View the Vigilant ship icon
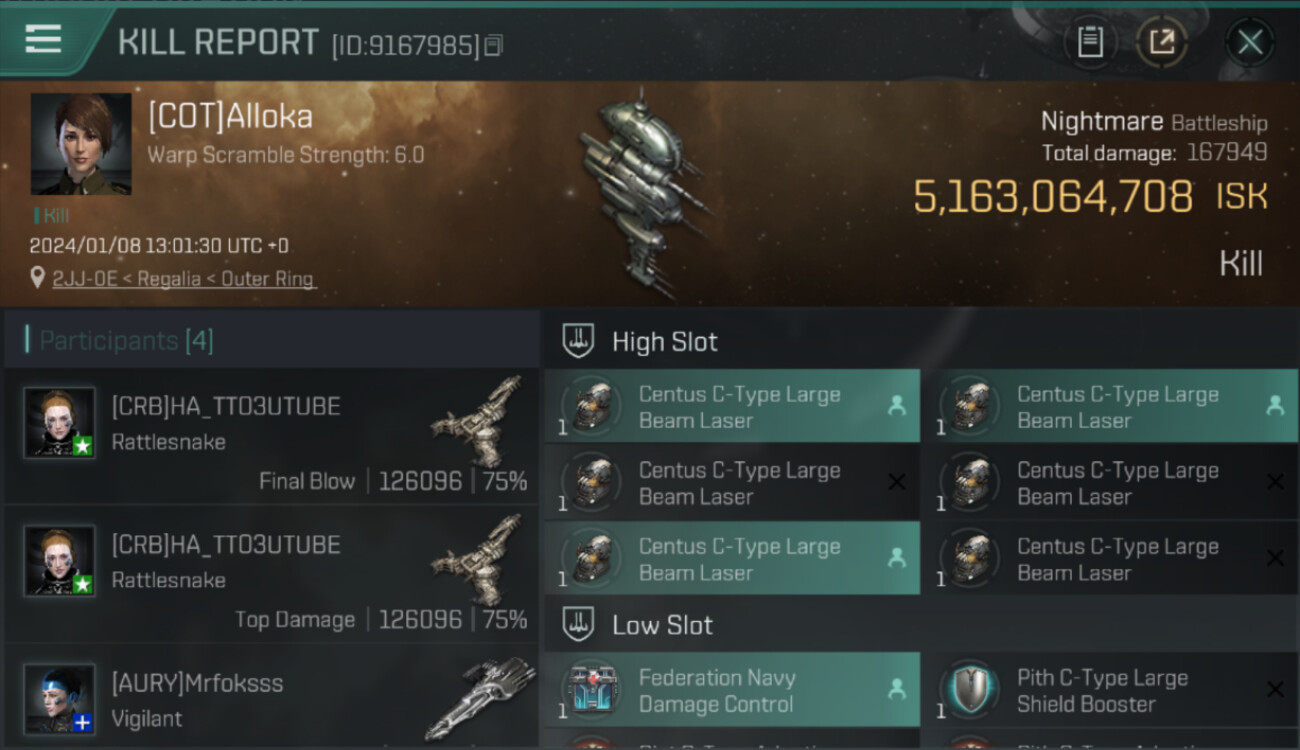The image size is (1300, 750). (480, 698)
